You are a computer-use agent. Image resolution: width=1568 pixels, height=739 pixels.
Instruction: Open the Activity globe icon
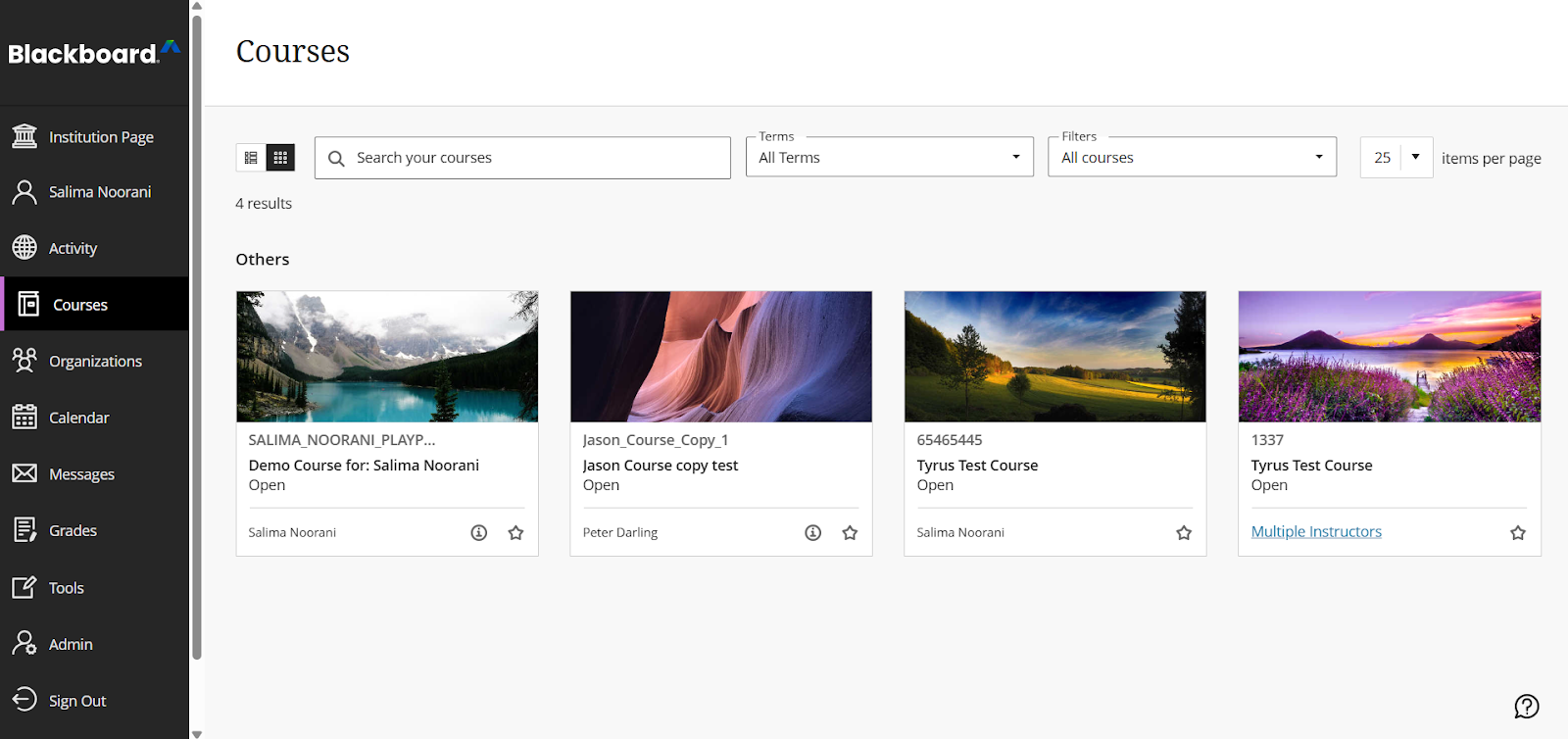24,248
